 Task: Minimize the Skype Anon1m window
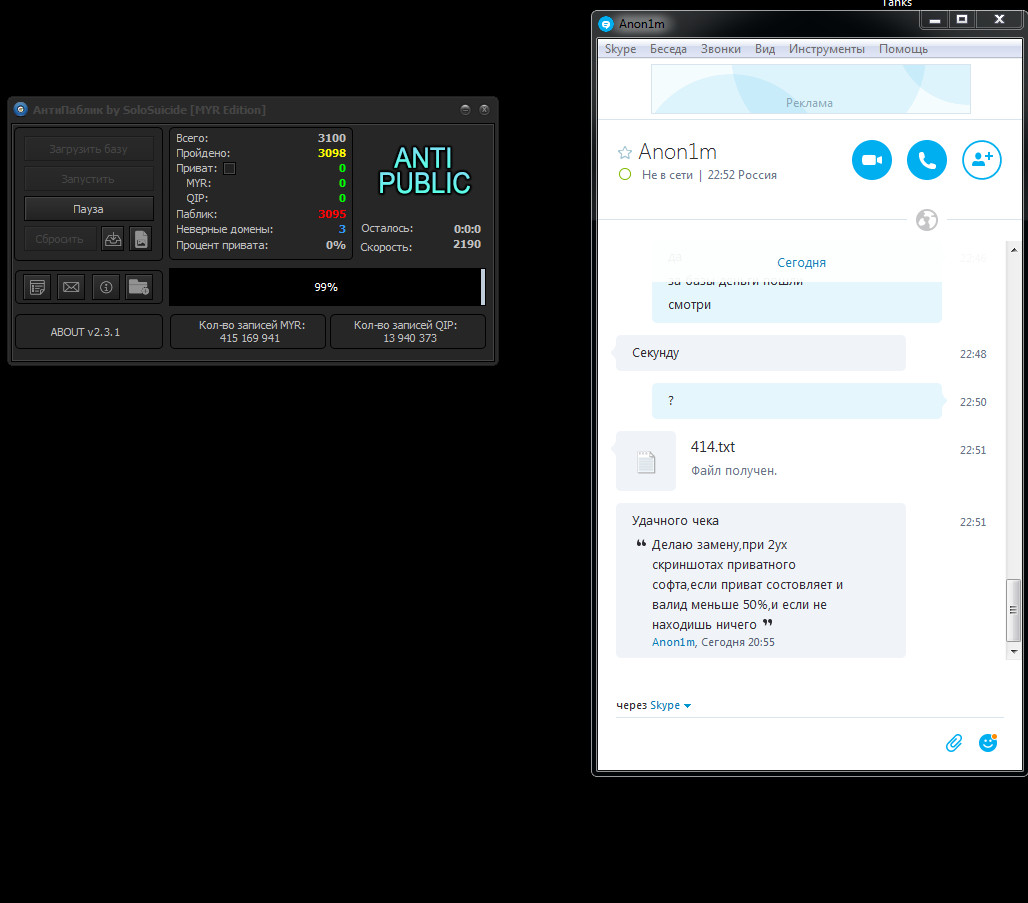click(x=935, y=20)
